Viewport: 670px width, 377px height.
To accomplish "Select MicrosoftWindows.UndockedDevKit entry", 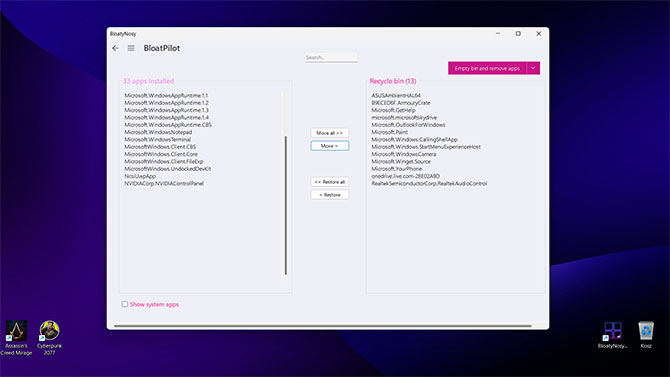I will (168, 168).
